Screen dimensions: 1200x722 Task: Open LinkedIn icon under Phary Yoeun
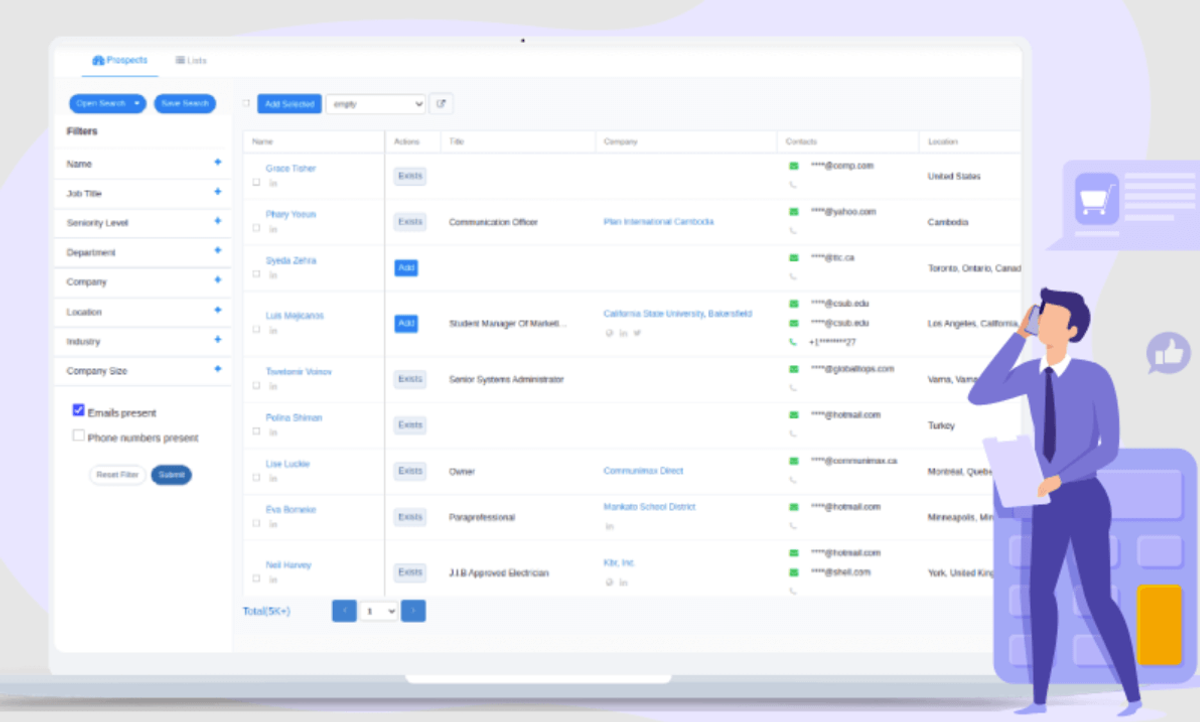[x=273, y=229]
